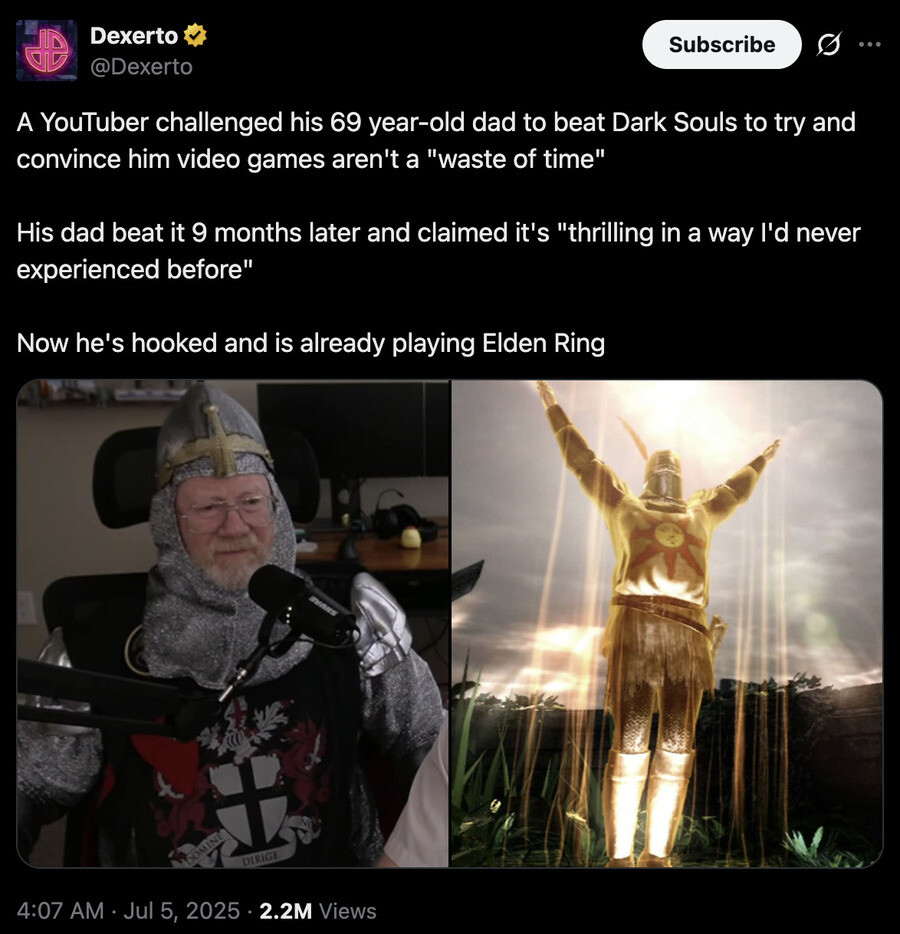Open the right Solaire sun-praising image
Image resolution: width=900 pixels, height=934 pixels.
click(x=667, y=624)
